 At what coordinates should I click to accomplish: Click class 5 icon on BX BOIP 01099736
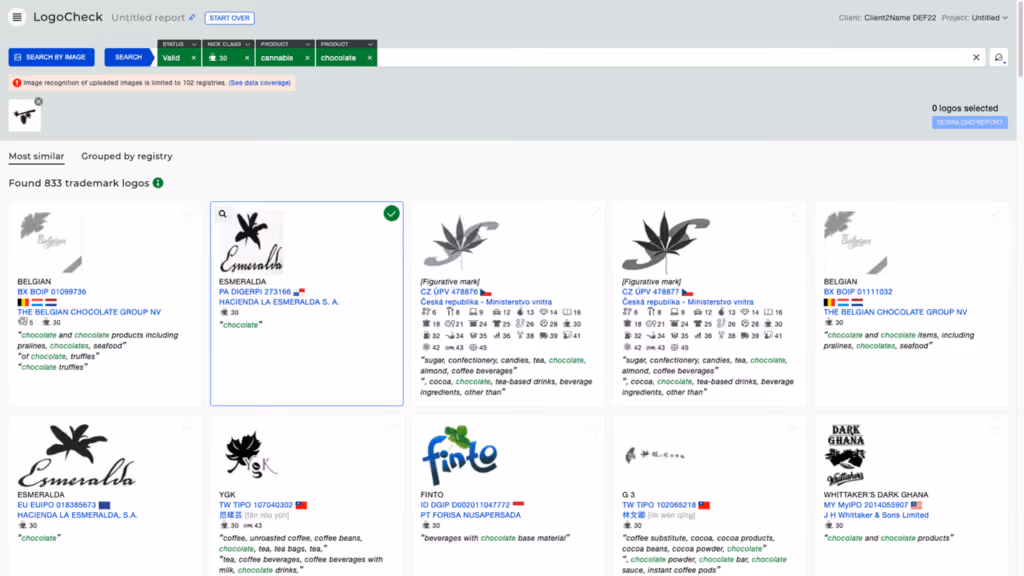coord(25,323)
